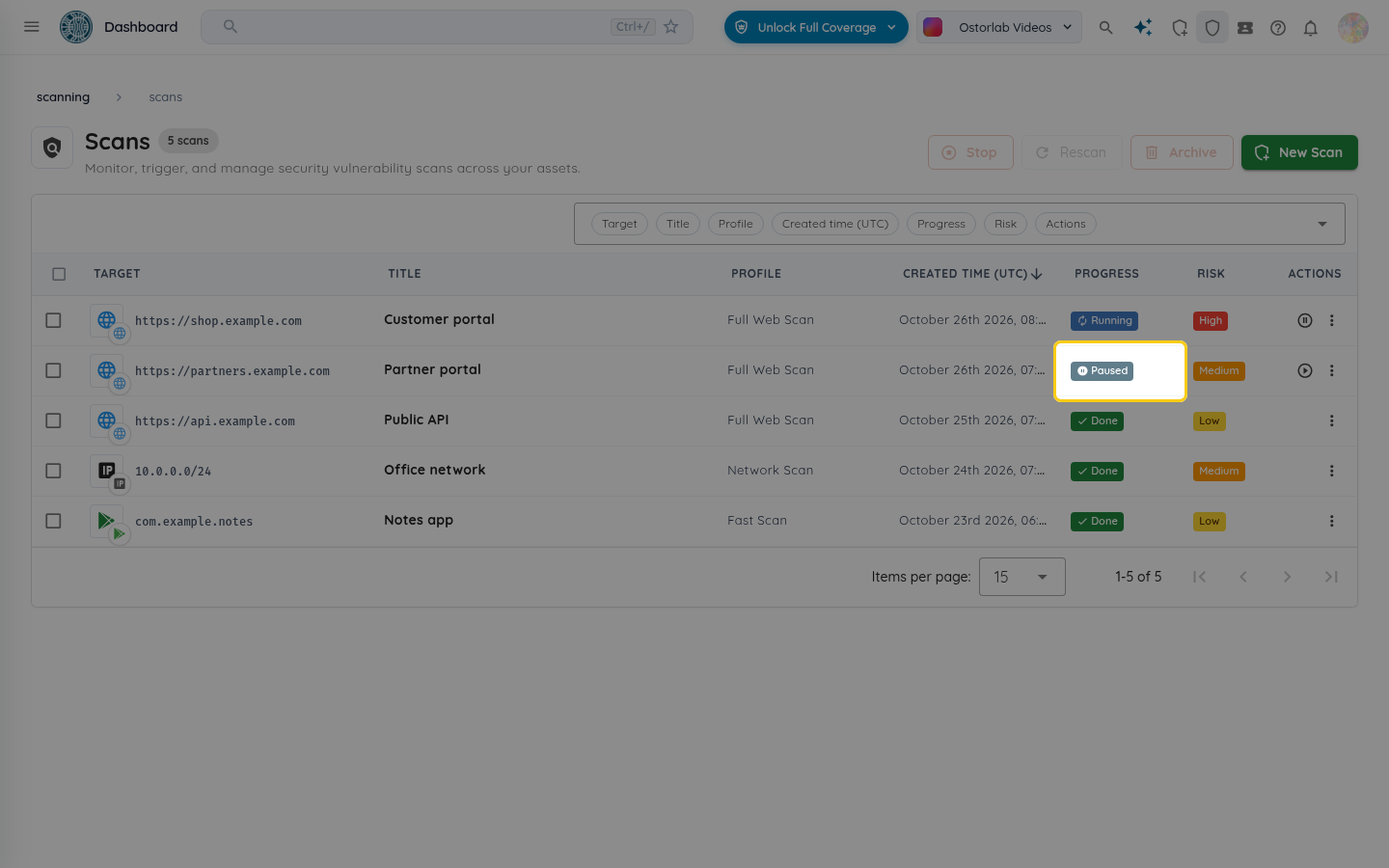Open the AI sparkle assistant icon
The width and height of the screenshot is (1389, 868).
point(1143,27)
